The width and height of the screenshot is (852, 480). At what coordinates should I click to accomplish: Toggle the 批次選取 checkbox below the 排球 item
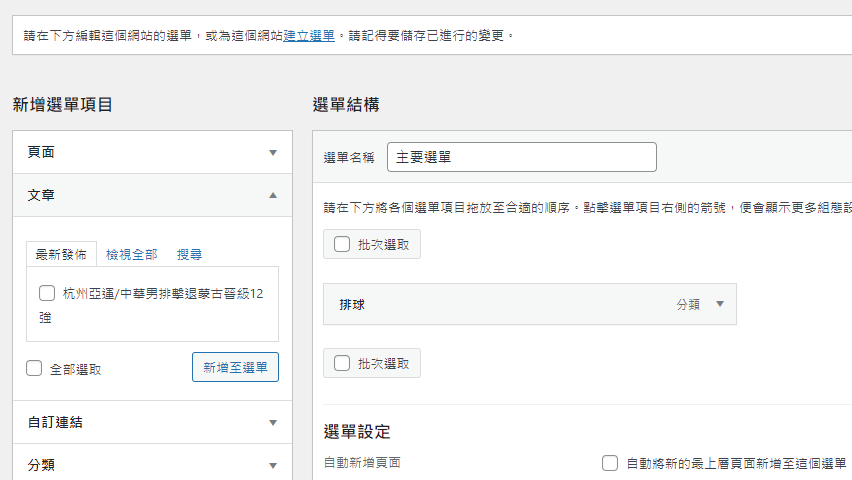tap(342, 363)
